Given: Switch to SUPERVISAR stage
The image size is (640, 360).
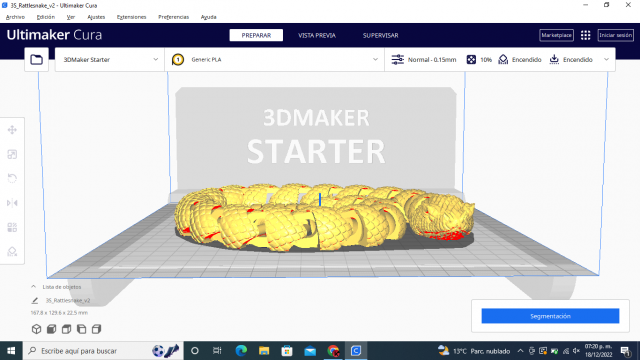Looking at the screenshot, I should pos(380,35).
